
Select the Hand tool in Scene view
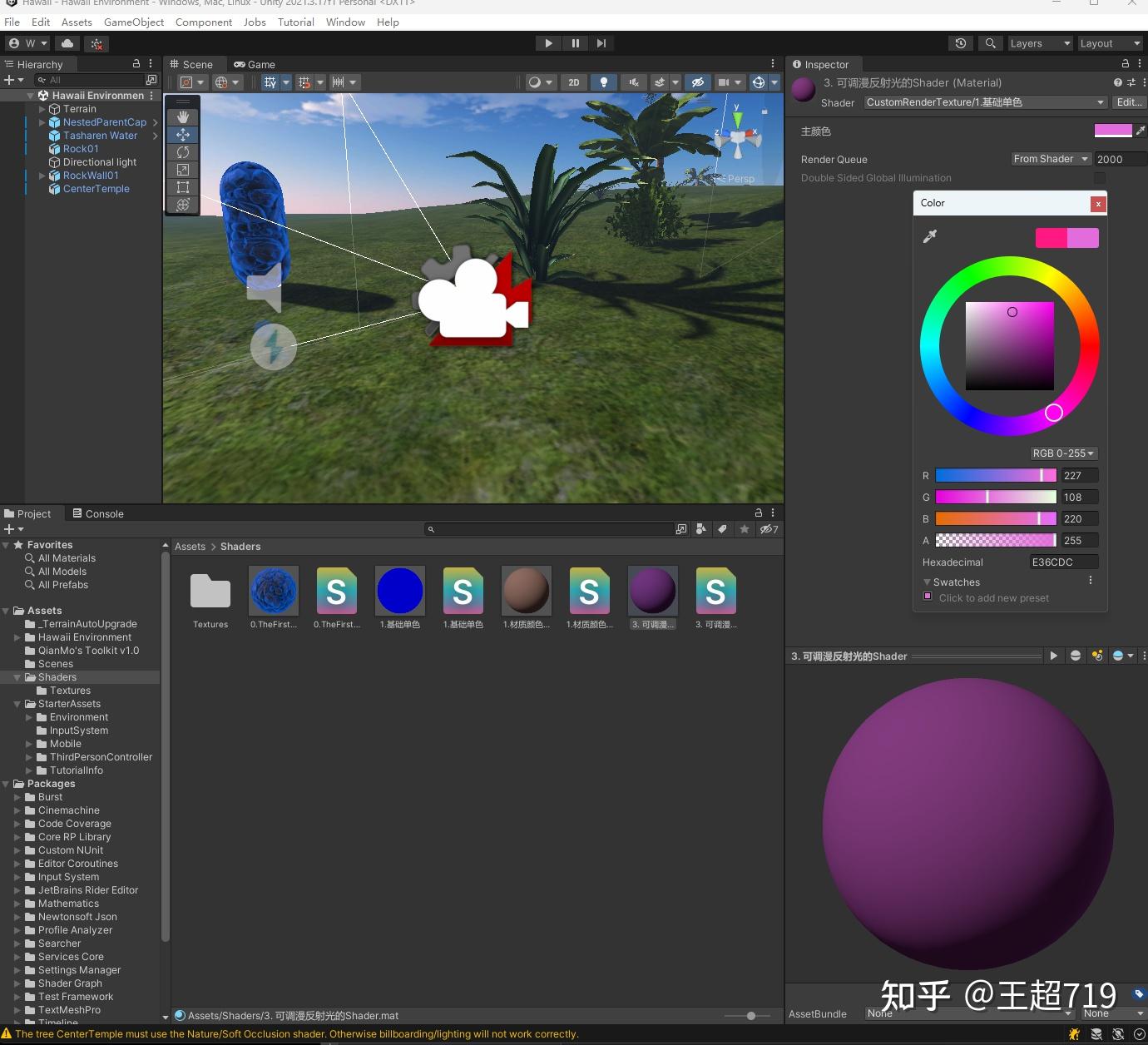183,116
